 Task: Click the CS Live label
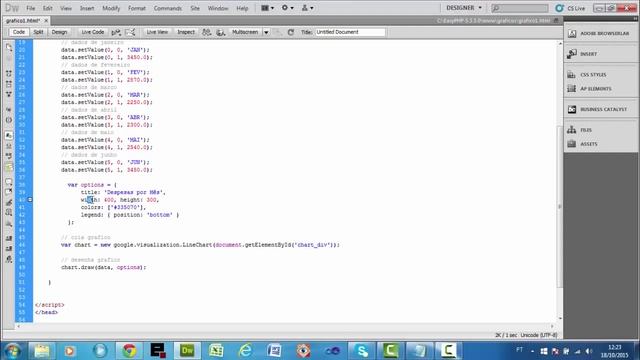point(576,8)
